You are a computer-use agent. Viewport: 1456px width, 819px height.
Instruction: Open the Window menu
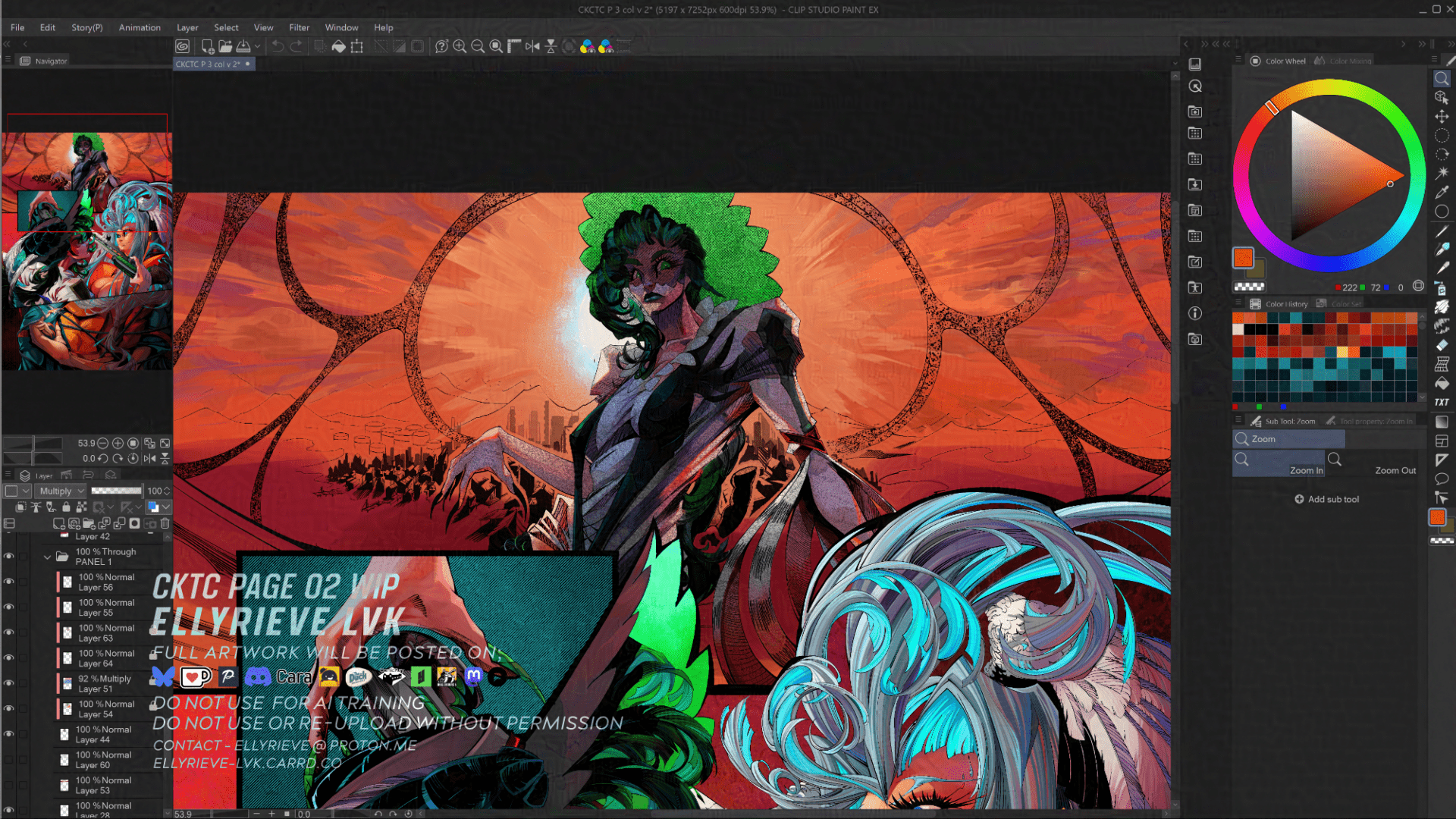[341, 27]
